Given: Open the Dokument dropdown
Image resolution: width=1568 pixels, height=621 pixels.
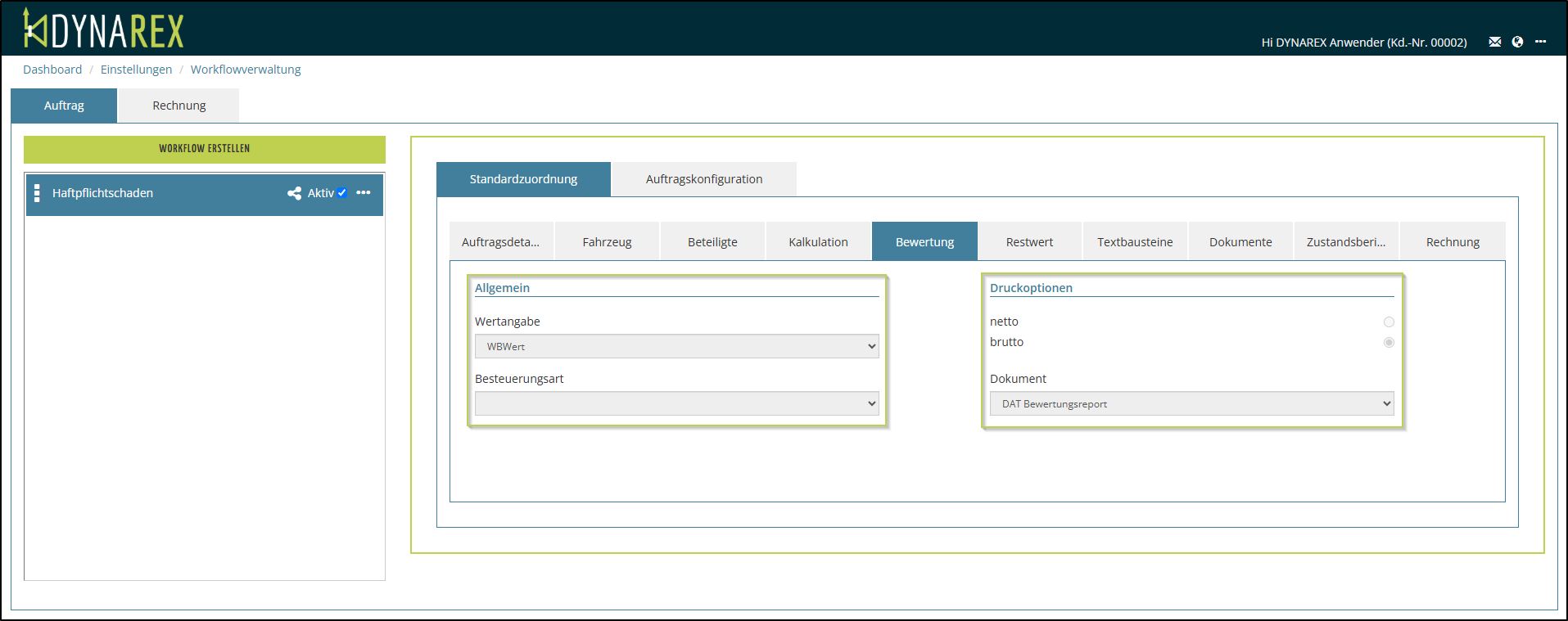Looking at the screenshot, I should (1191, 403).
